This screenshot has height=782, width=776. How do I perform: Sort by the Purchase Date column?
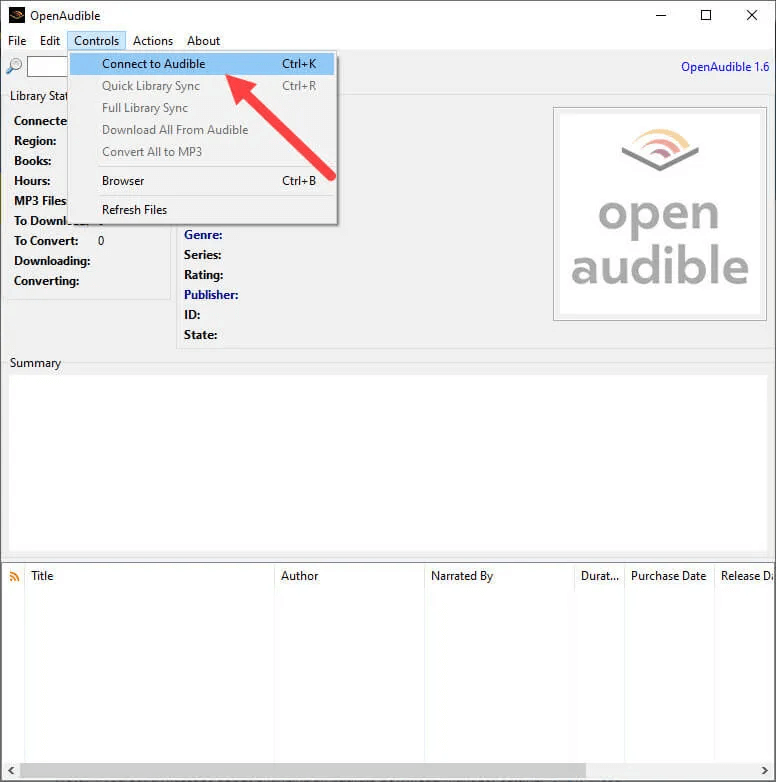[x=668, y=576]
